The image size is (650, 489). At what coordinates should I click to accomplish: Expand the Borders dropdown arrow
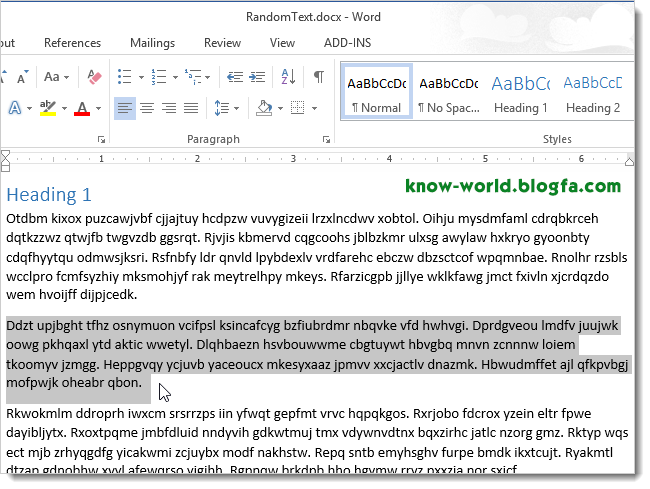pyautogui.click(x=314, y=108)
